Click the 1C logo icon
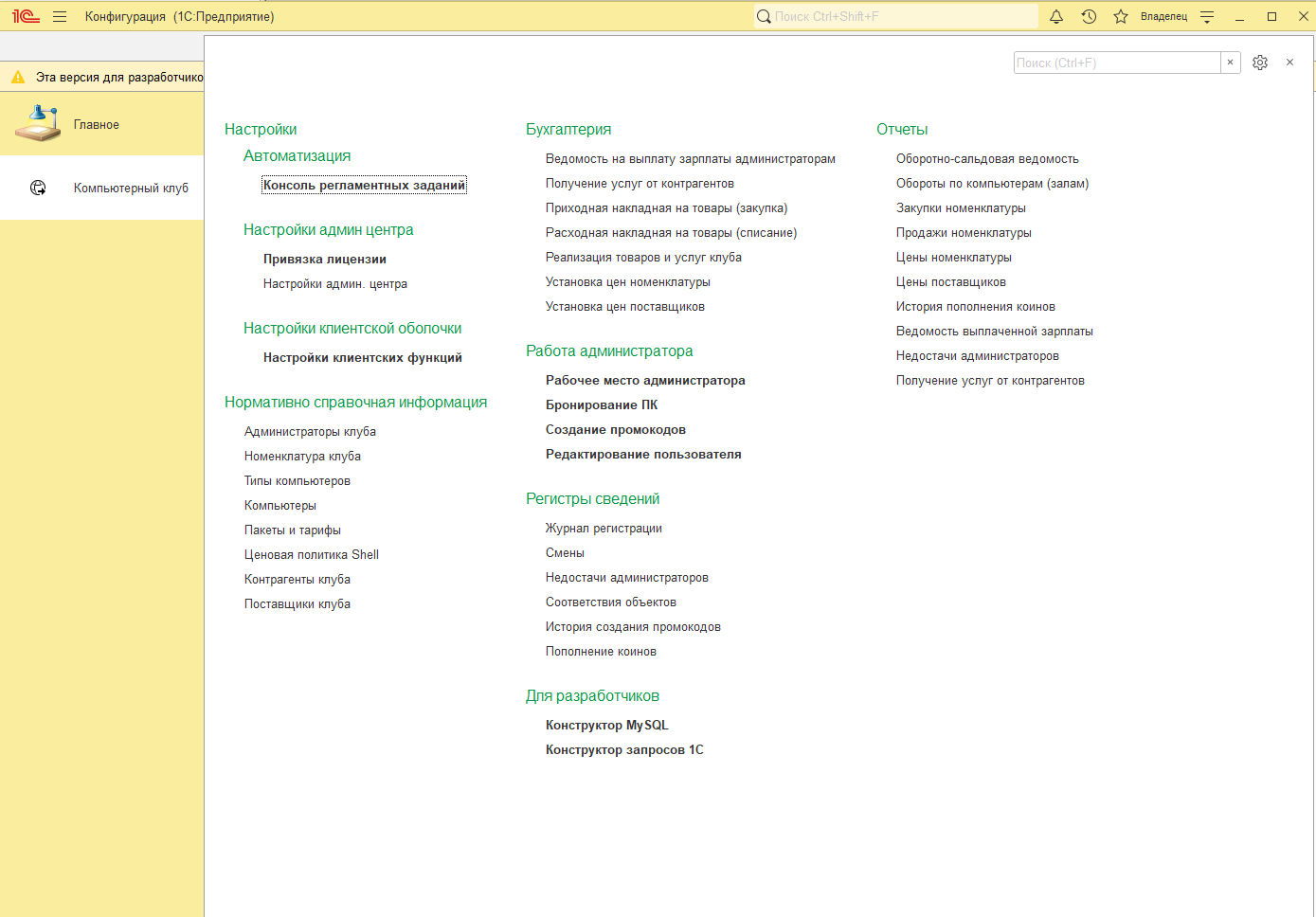Screen dimensions: 1316x917 pyautogui.click(x=26, y=17)
